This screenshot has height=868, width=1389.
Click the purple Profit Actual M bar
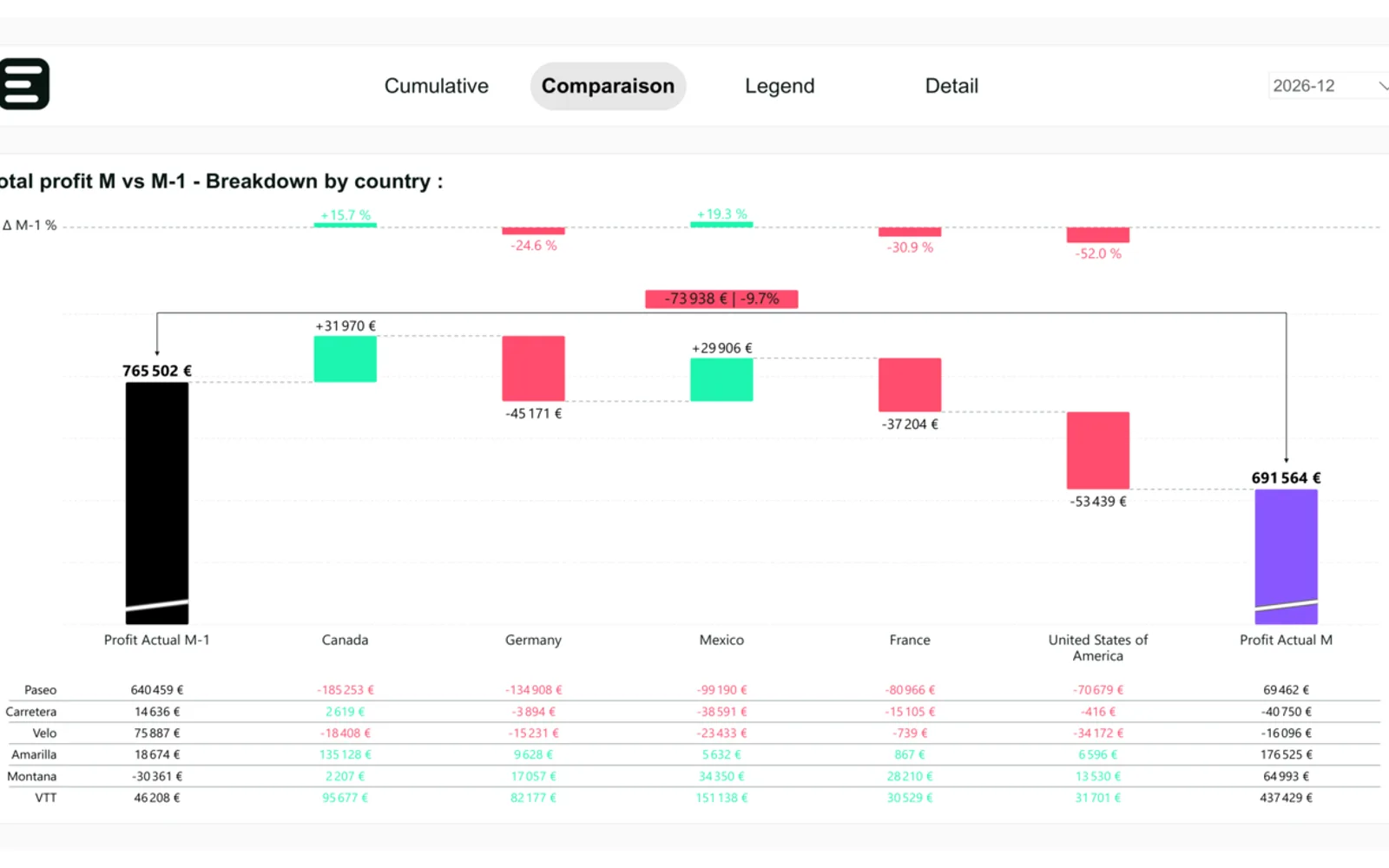1287,557
